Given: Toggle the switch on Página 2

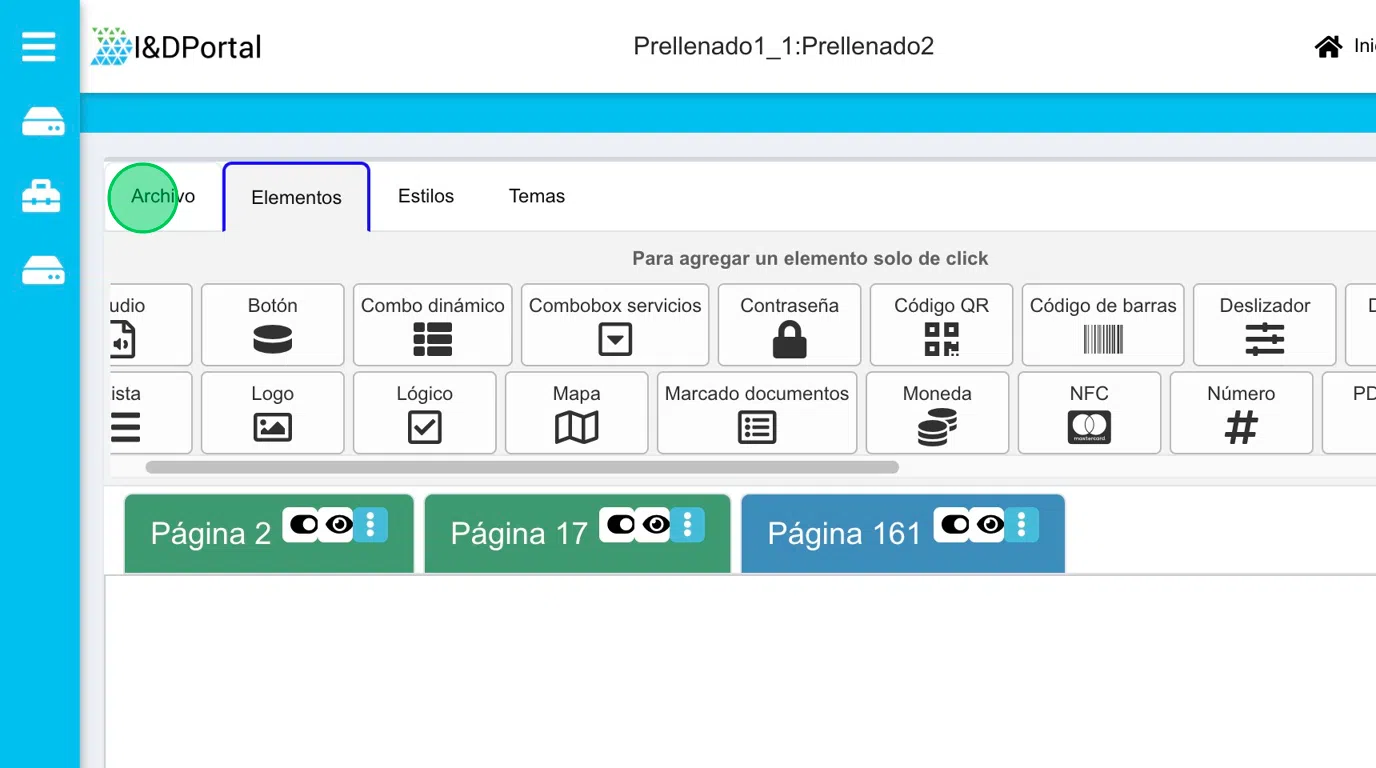Looking at the screenshot, I should click(x=301, y=524).
